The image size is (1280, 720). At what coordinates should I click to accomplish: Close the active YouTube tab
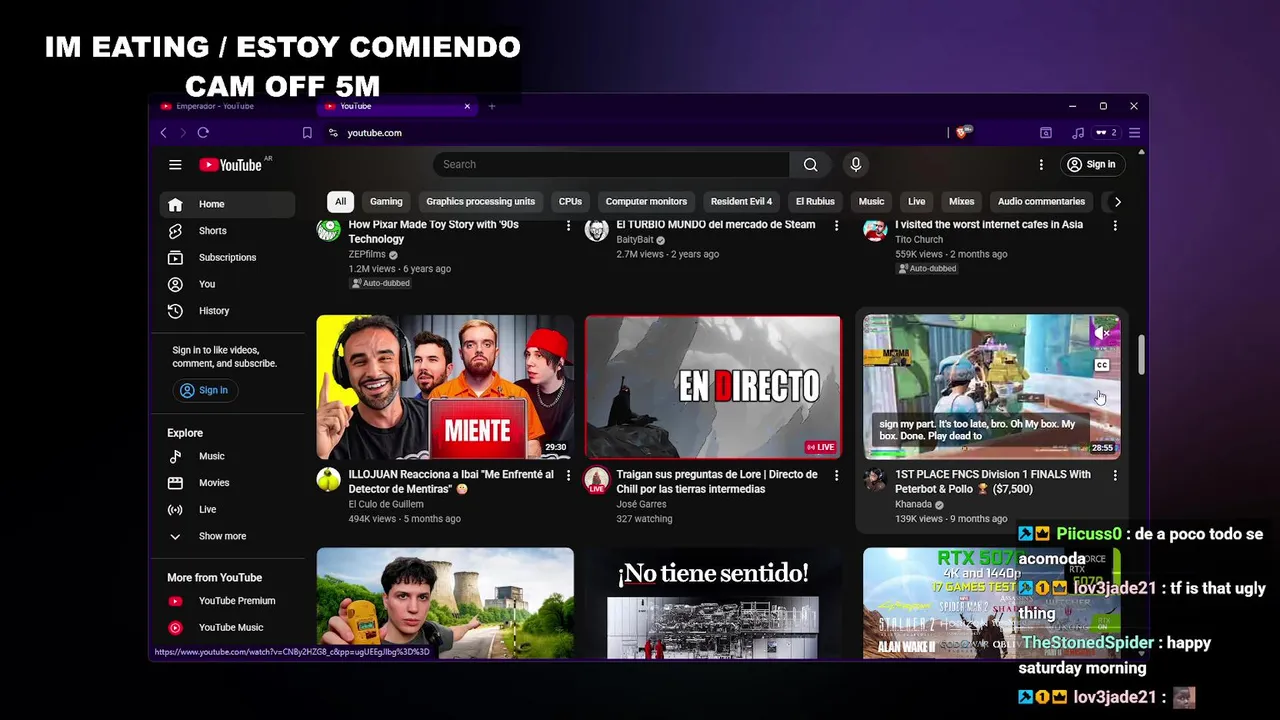click(x=466, y=106)
